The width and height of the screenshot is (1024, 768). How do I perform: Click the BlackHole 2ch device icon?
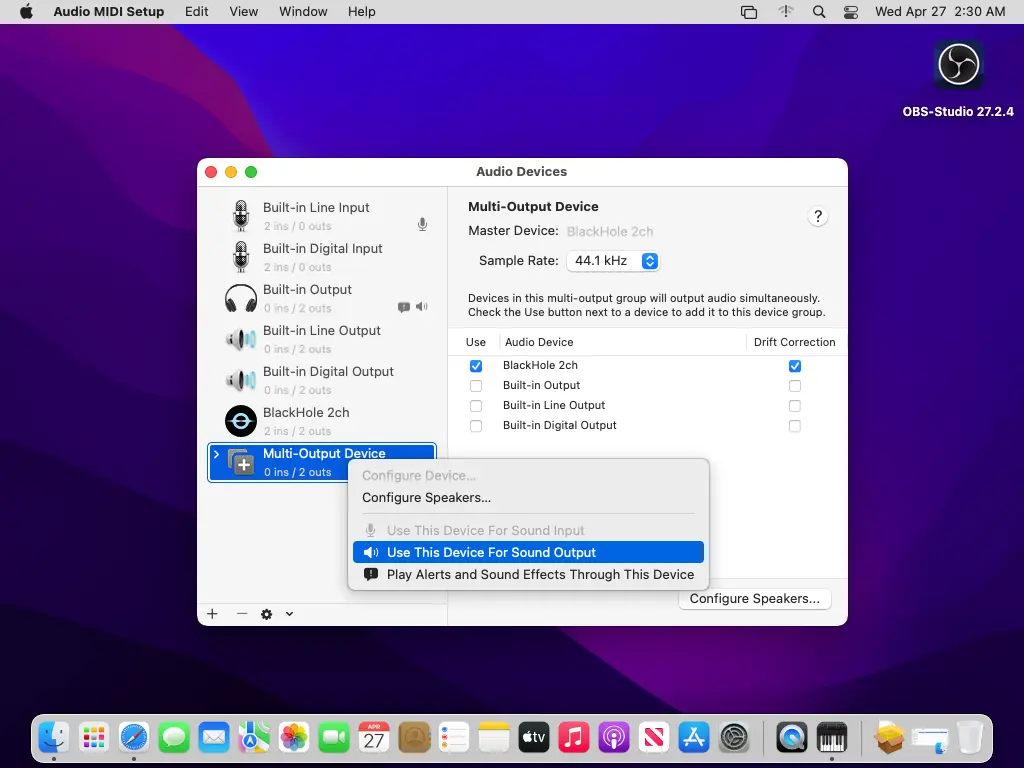[x=240, y=421]
